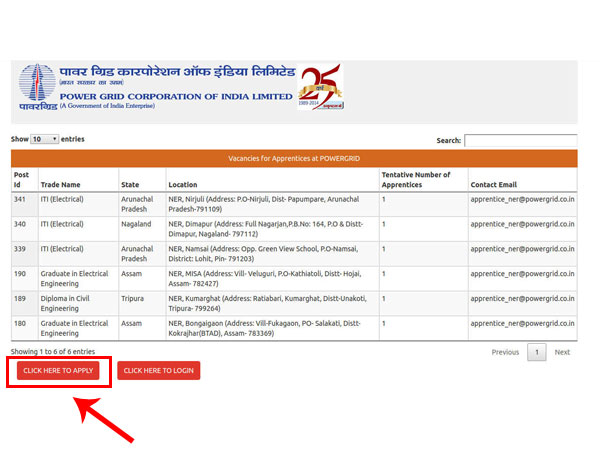Select Post Id 190 cell
600x450 pixels.
pyautogui.click(x=24, y=279)
